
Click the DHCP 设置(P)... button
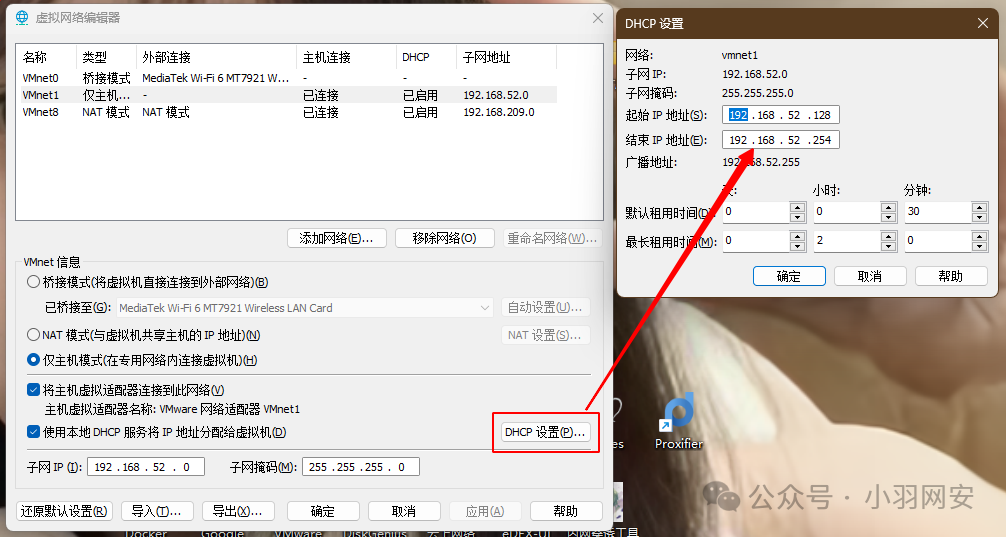click(545, 432)
